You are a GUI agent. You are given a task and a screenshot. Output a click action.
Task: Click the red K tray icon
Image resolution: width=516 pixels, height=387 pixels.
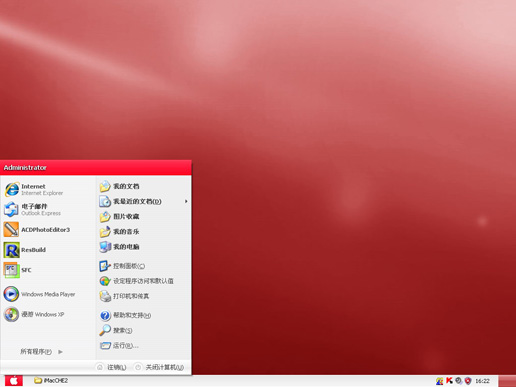click(x=449, y=380)
